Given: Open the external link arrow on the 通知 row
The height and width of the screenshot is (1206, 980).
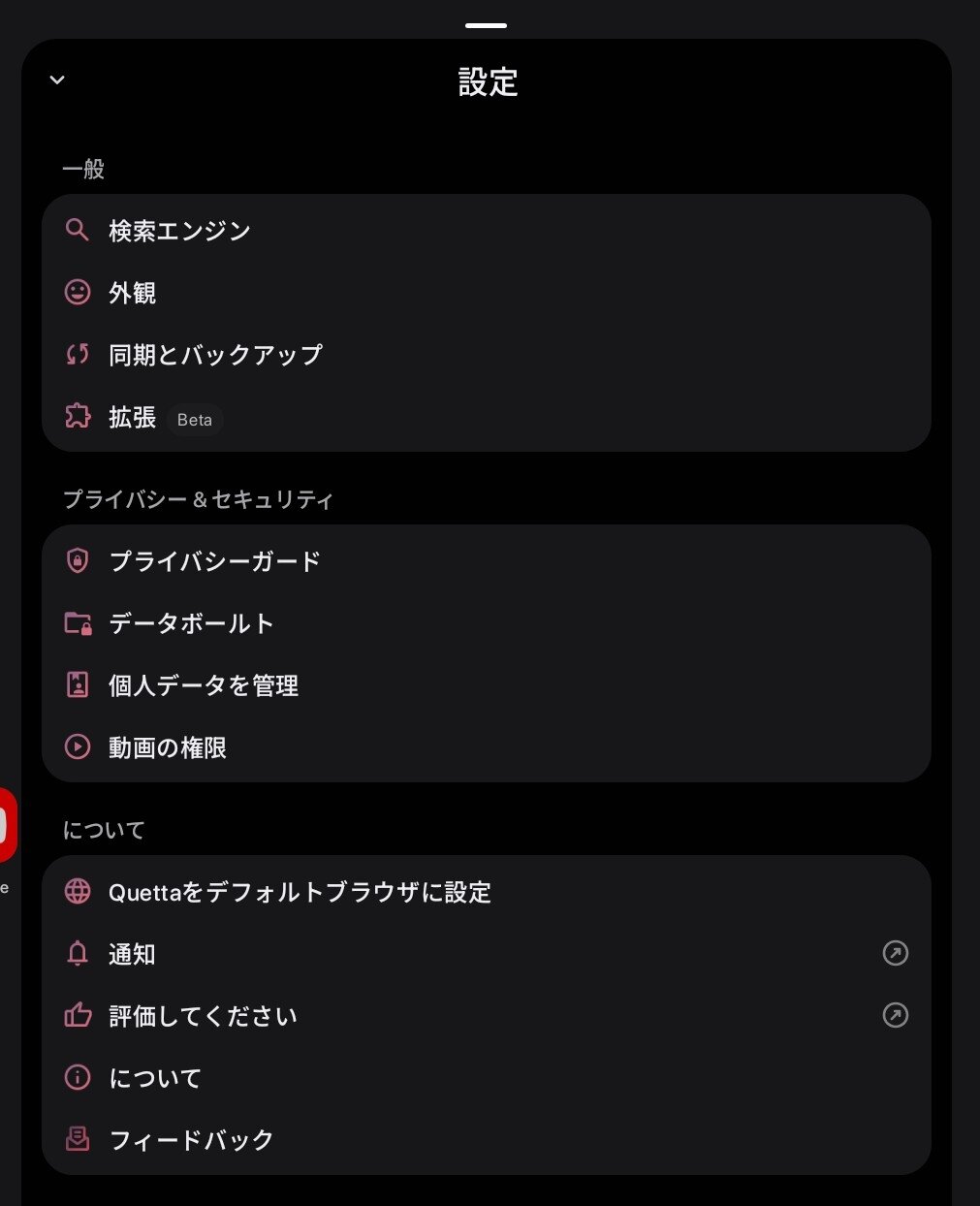Looking at the screenshot, I should point(896,953).
